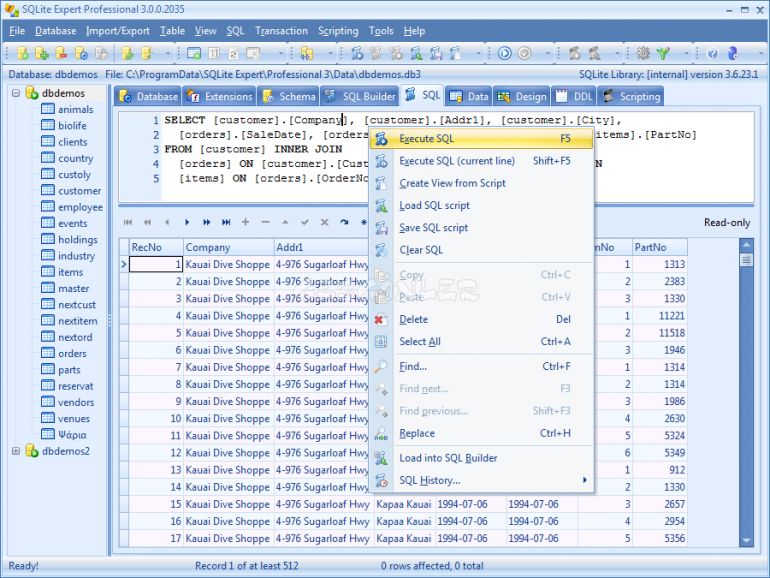Click Execute SQL in context menu
The height and width of the screenshot is (578, 770).
click(481, 139)
